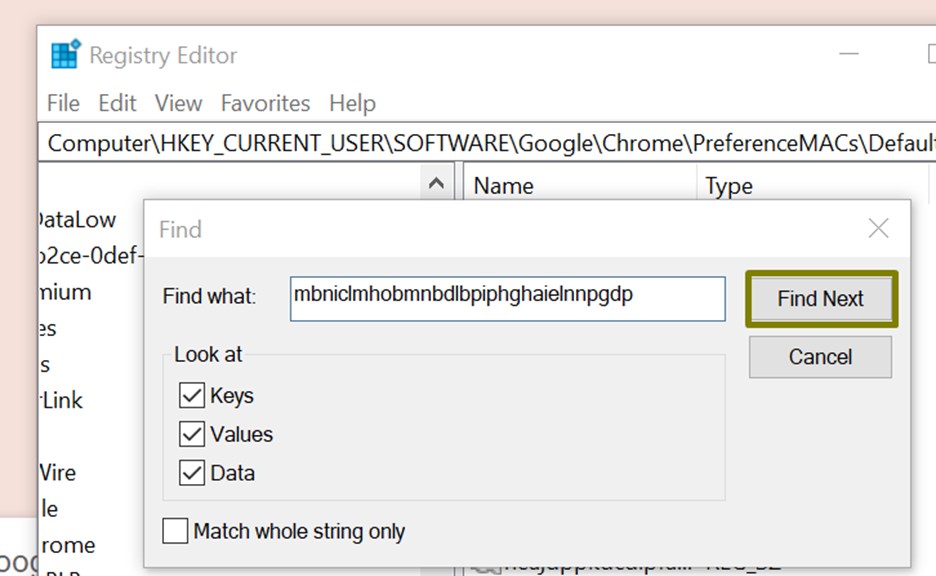Click Cancel in the Find dialog
936x576 pixels.
[x=820, y=357]
